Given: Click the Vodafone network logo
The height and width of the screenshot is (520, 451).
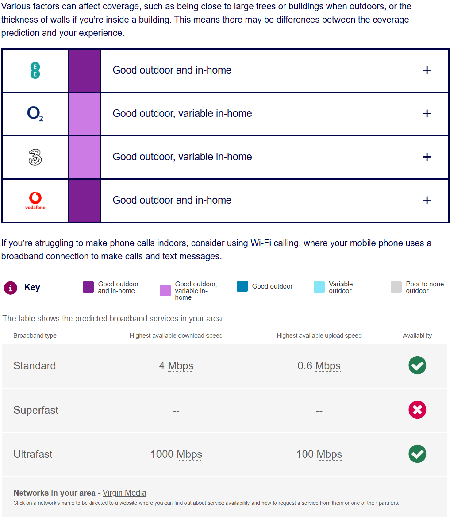Looking at the screenshot, I should pos(35,200).
